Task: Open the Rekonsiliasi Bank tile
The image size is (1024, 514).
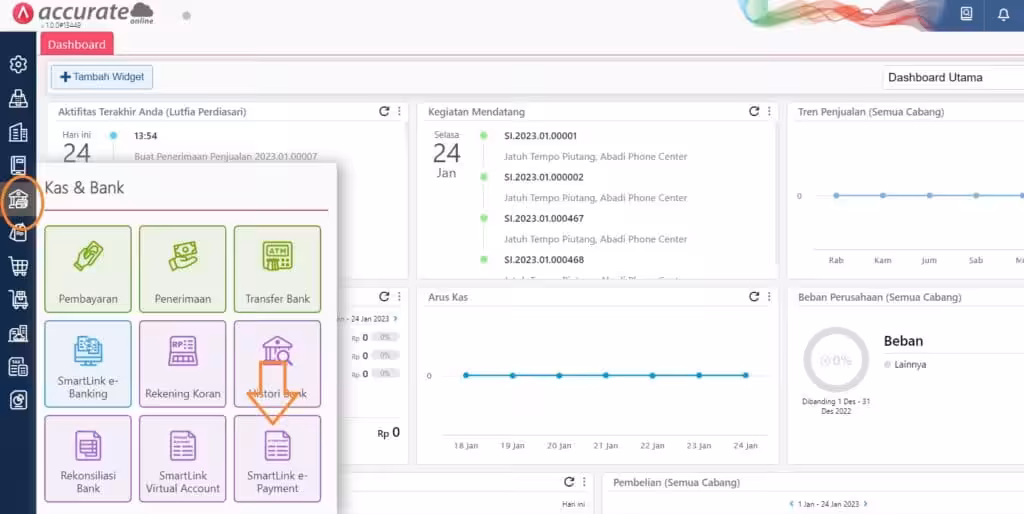Action: (x=88, y=458)
